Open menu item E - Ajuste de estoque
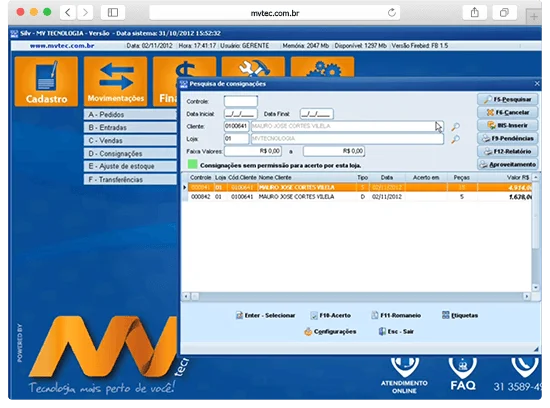Screen dimensions: 550x408 [130, 166]
